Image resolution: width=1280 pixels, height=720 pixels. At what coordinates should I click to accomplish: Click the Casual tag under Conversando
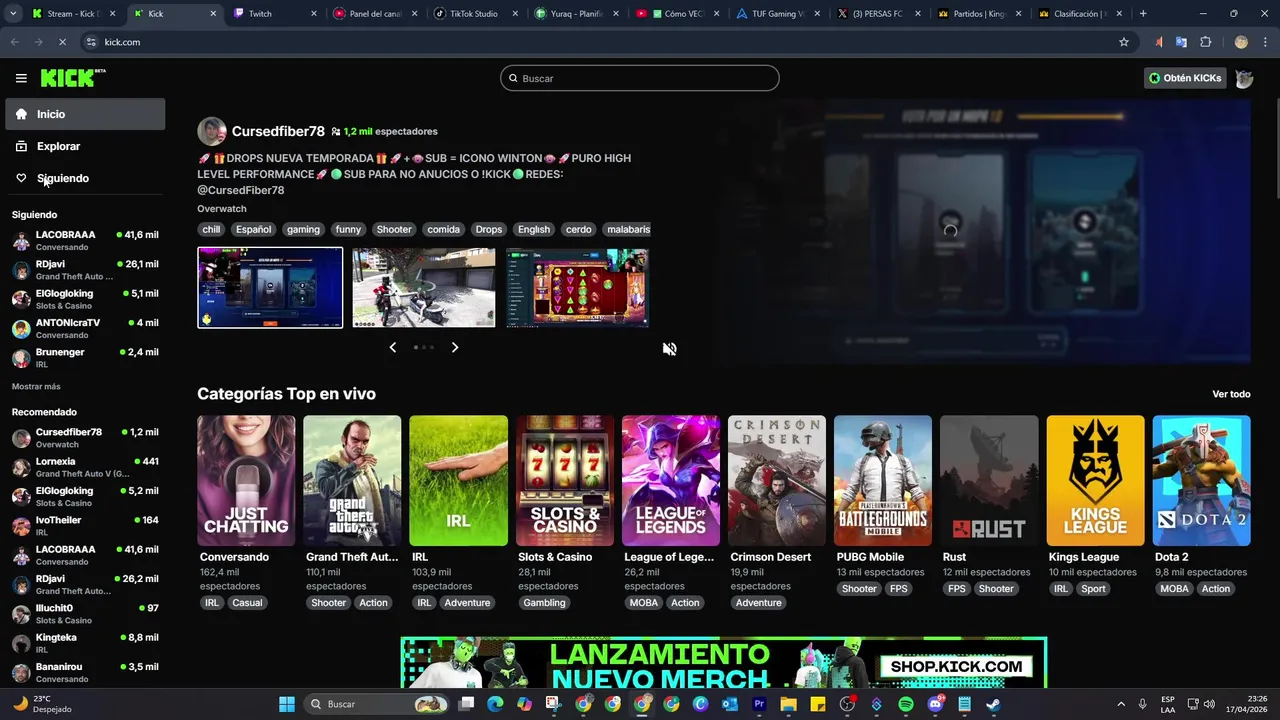tap(247, 603)
